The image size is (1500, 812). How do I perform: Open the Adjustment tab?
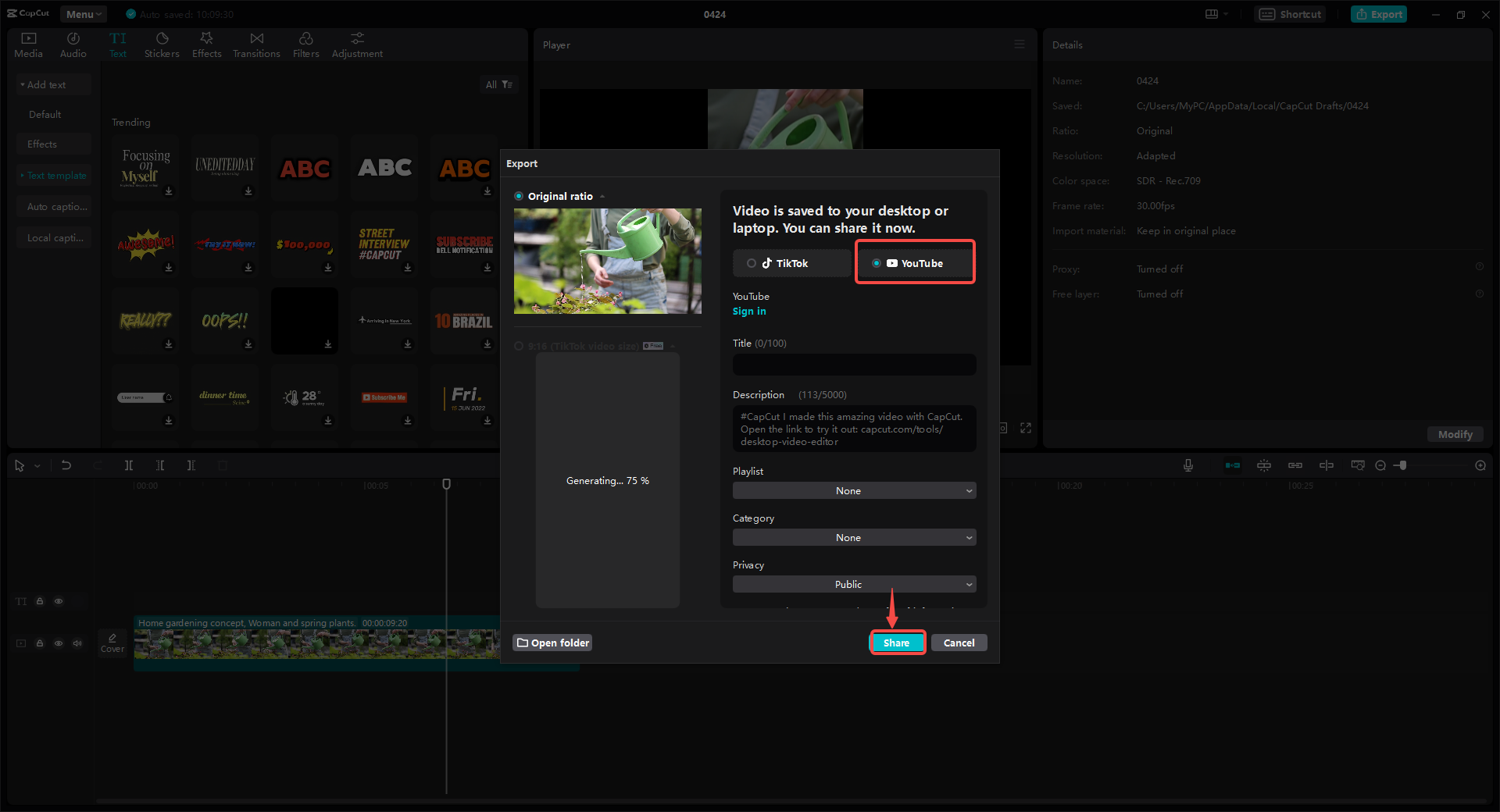point(357,45)
